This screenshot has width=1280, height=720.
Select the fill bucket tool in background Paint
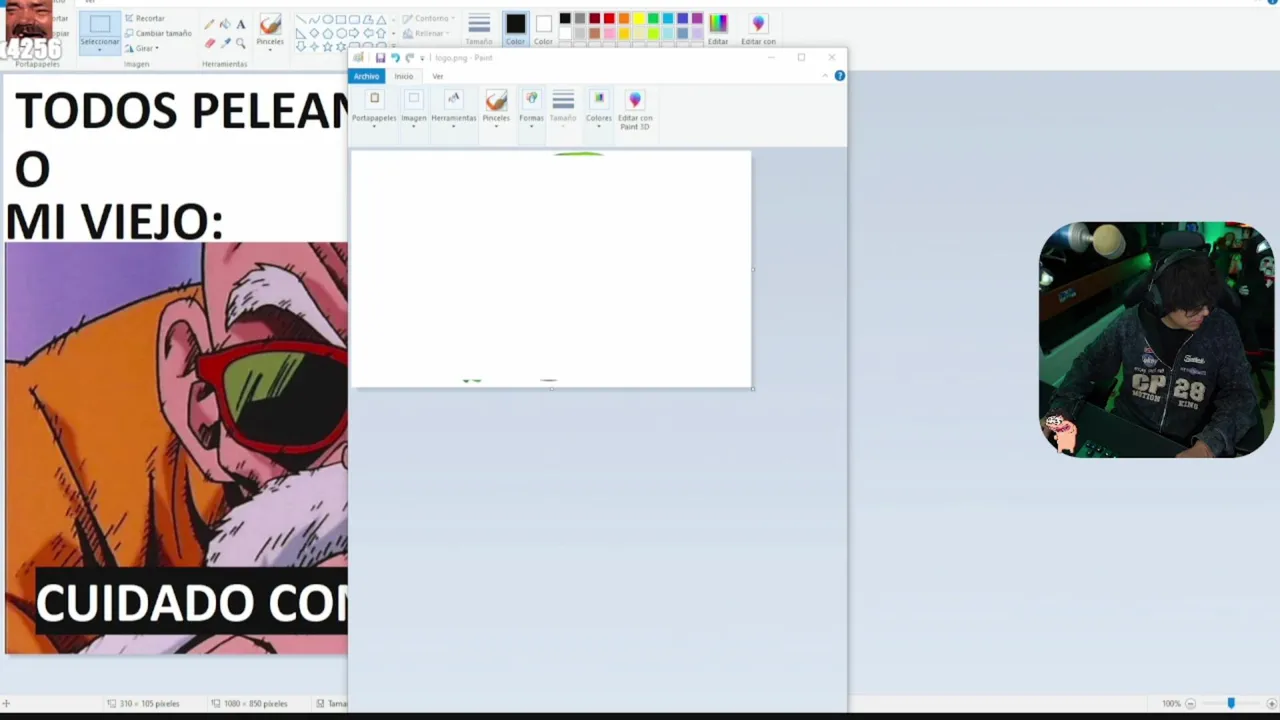[x=225, y=24]
